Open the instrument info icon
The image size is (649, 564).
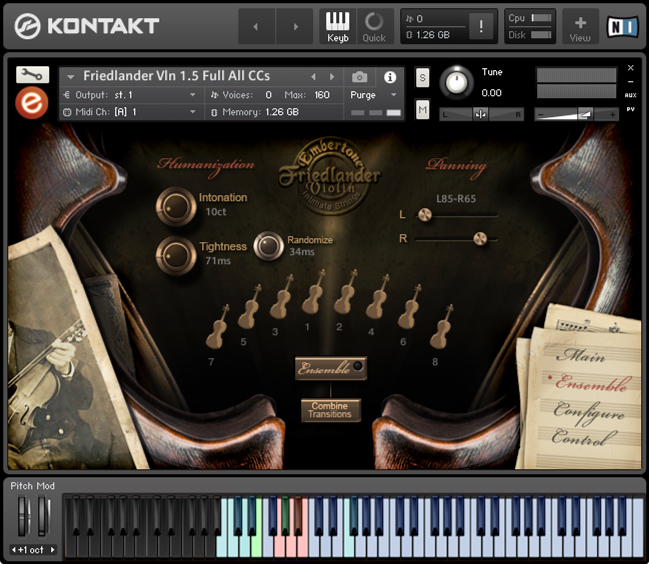pyautogui.click(x=390, y=77)
